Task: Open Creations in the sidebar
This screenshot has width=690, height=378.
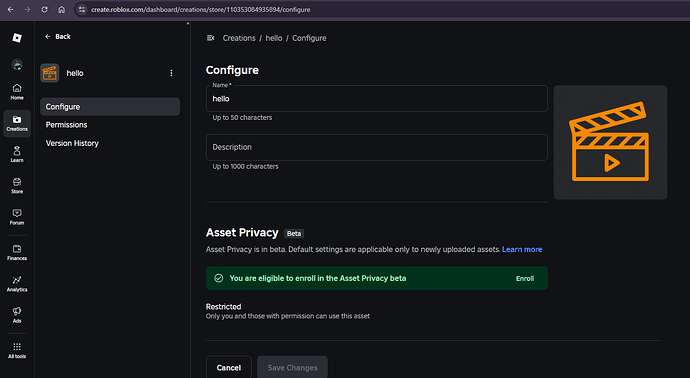Action: pos(17,123)
